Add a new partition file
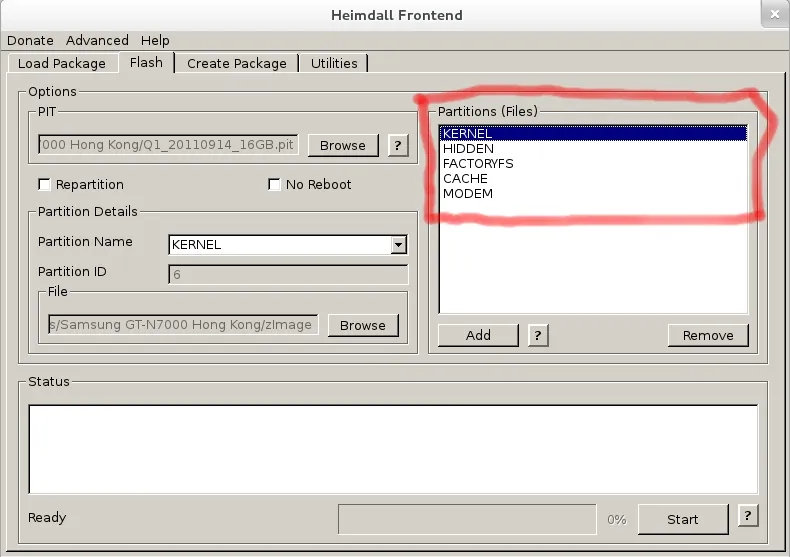Image resolution: width=790 pixels, height=557 pixels. tap(478, 335)
